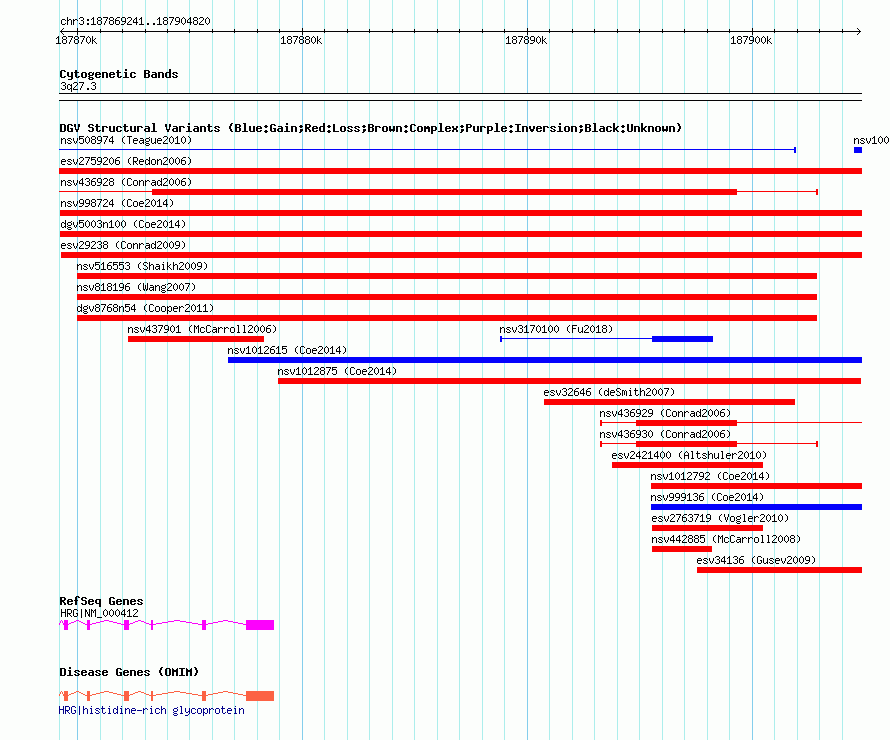This screenshot has height=740, width=890.
Task: Click the nsv999136 blue gain bar
Action: tap(756, 507)
